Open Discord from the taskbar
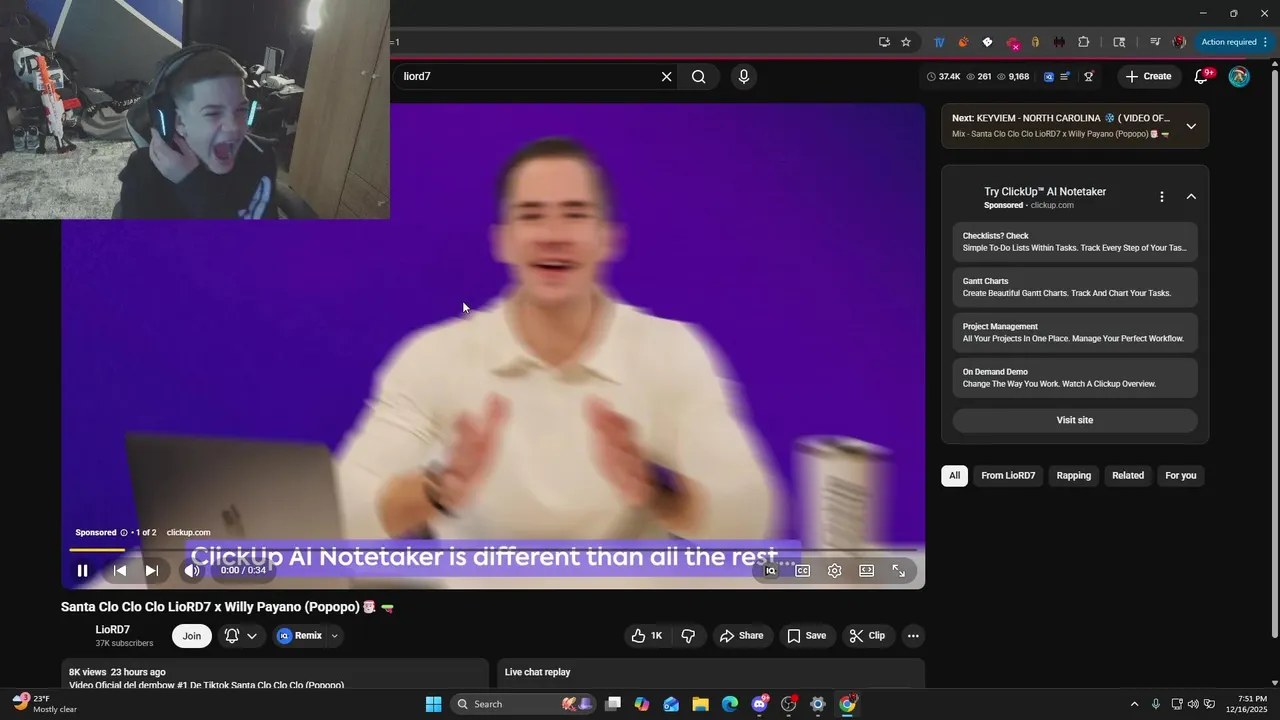The height and width of the screenshot is (720, 1280). (x=759, y=704)
